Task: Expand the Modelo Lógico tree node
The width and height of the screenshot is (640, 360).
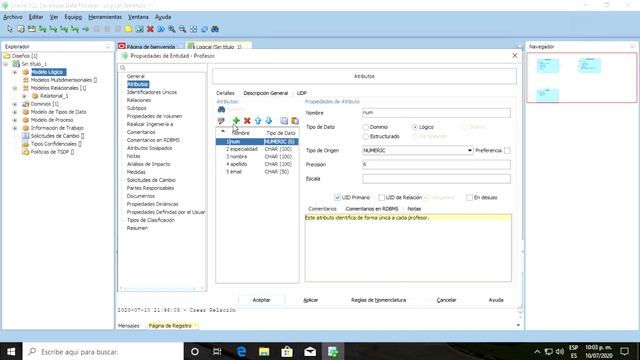Action: tap(15, 72)
